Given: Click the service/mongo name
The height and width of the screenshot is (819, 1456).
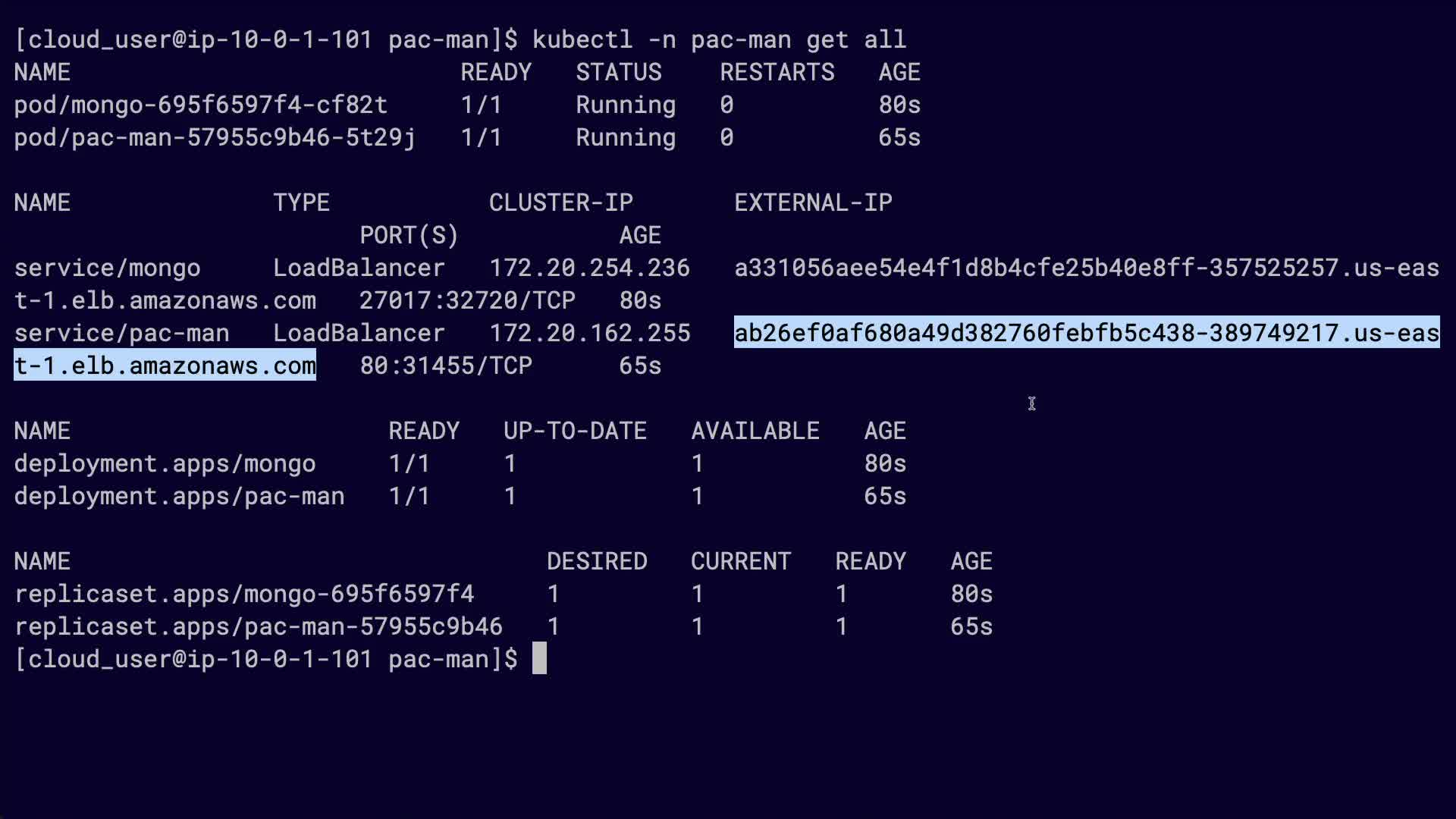Looking at the screenshot, I should (107, 268).
